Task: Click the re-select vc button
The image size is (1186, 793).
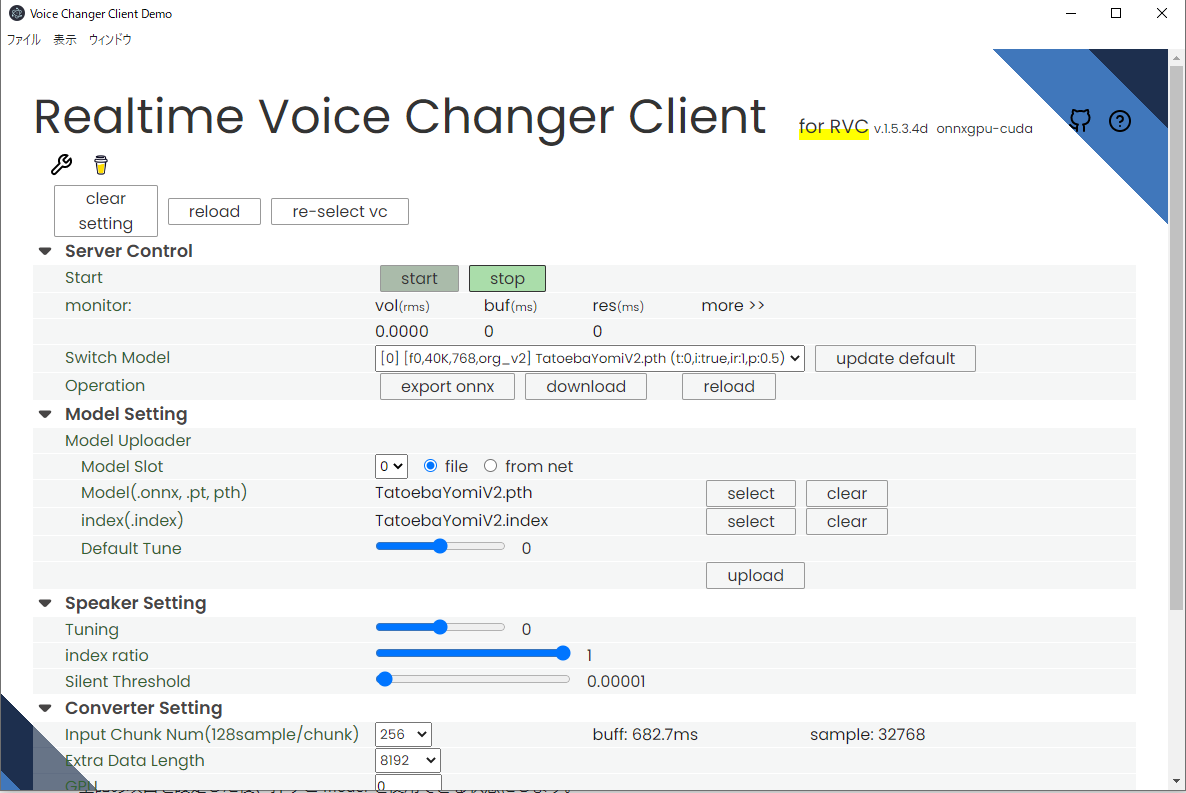Action: [x=340, y=212]
